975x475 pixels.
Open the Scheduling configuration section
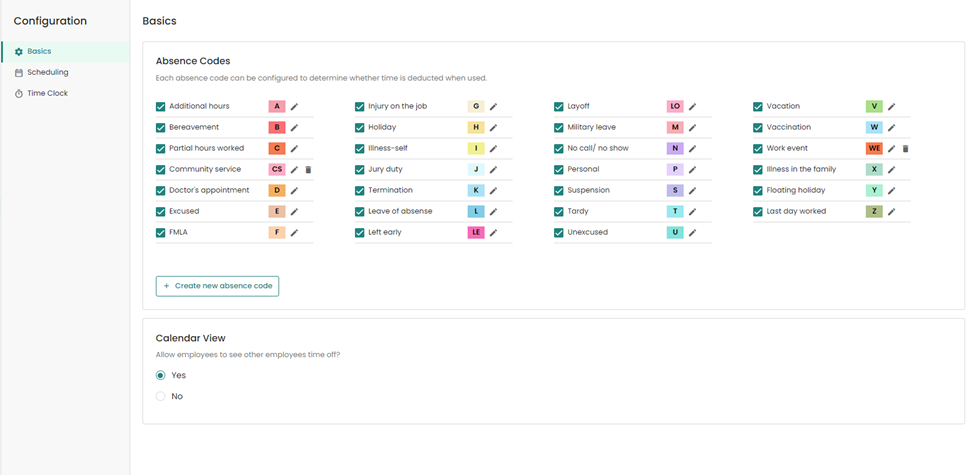coord(47,73)
